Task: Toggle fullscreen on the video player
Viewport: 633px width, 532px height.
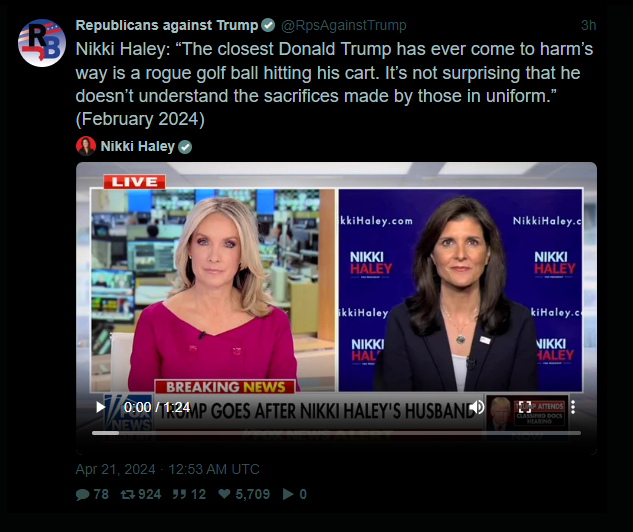Action: pyautogui.click(x=525, y=407)
